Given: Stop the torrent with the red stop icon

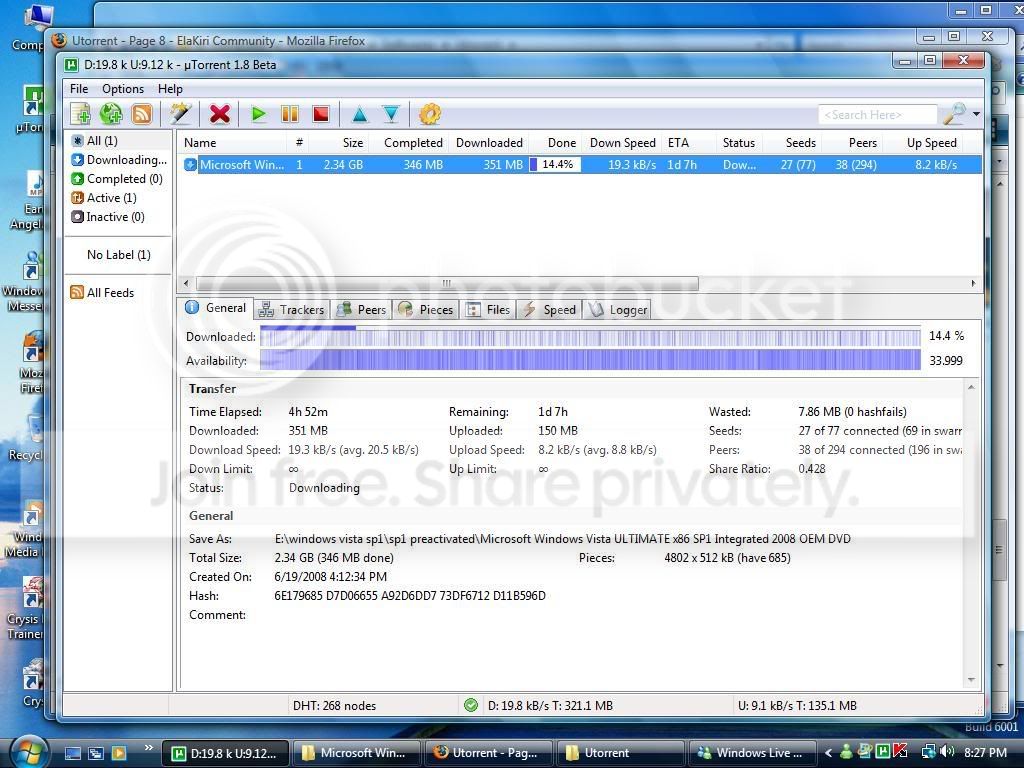Looking at the screenshot, I should tap(321, 114).
